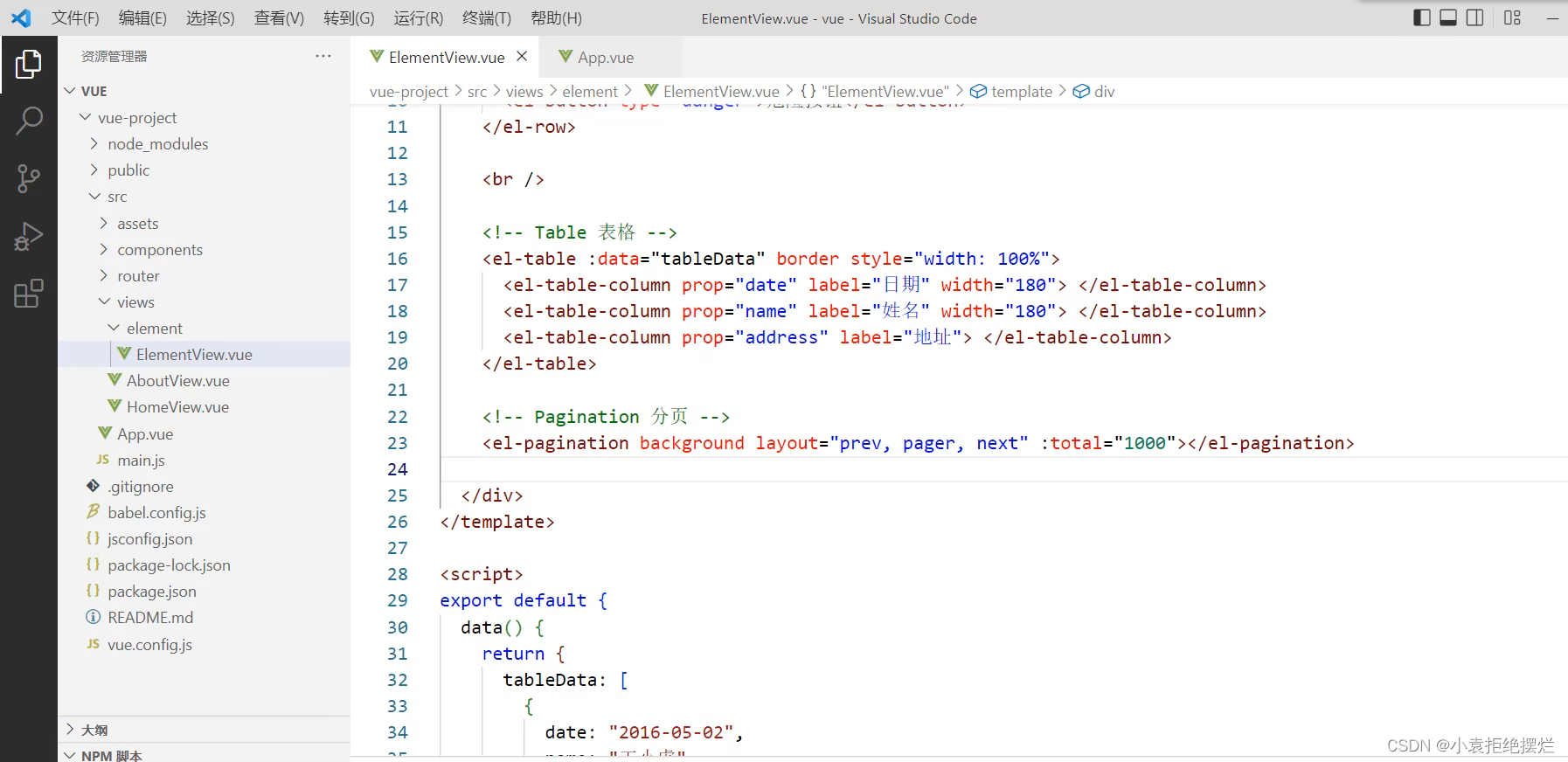Collapse the NPM 脚本 section
The height and width of the screenshot is (762, 1568).
click(x=71, y=755)
